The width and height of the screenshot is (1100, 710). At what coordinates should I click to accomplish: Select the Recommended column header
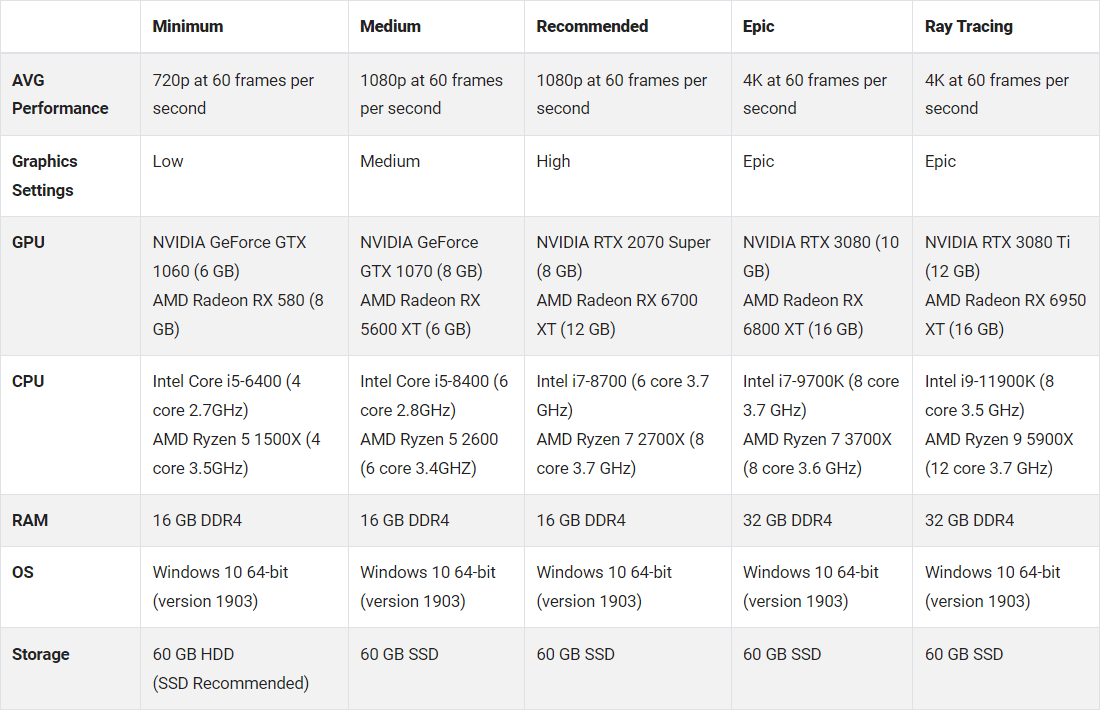(x=592, y=27)
